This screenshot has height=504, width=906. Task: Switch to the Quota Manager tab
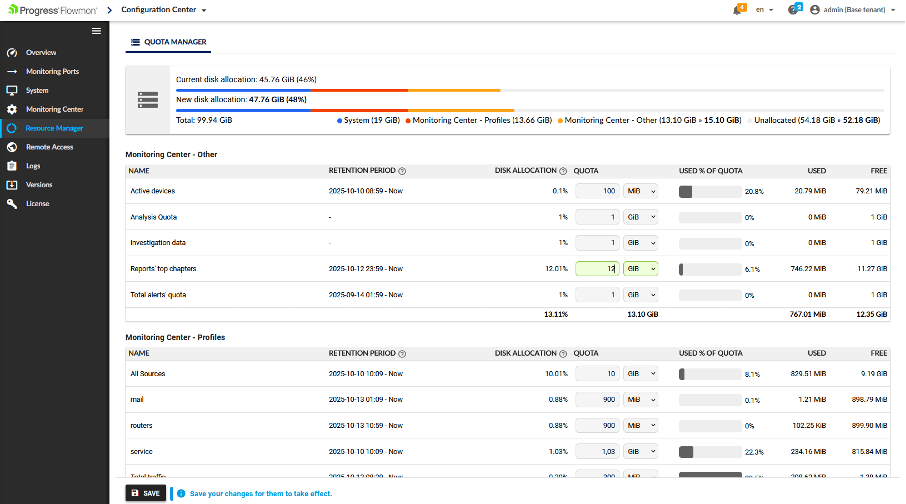(168, 43)
